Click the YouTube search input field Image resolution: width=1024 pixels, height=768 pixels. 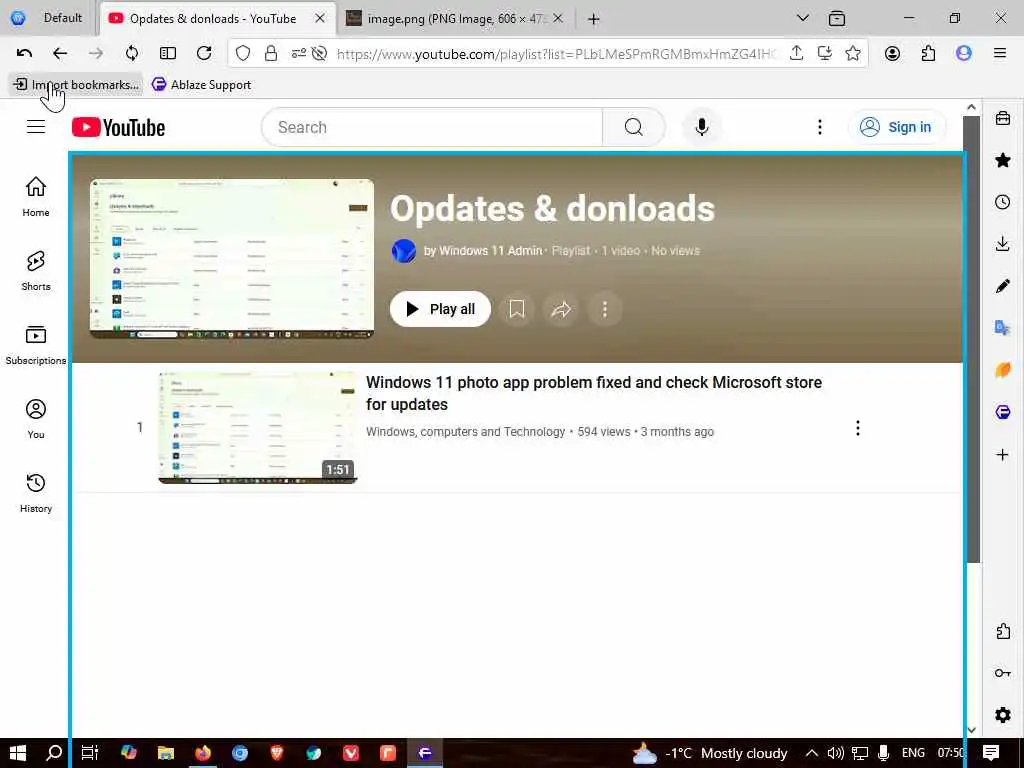[431, 127]
